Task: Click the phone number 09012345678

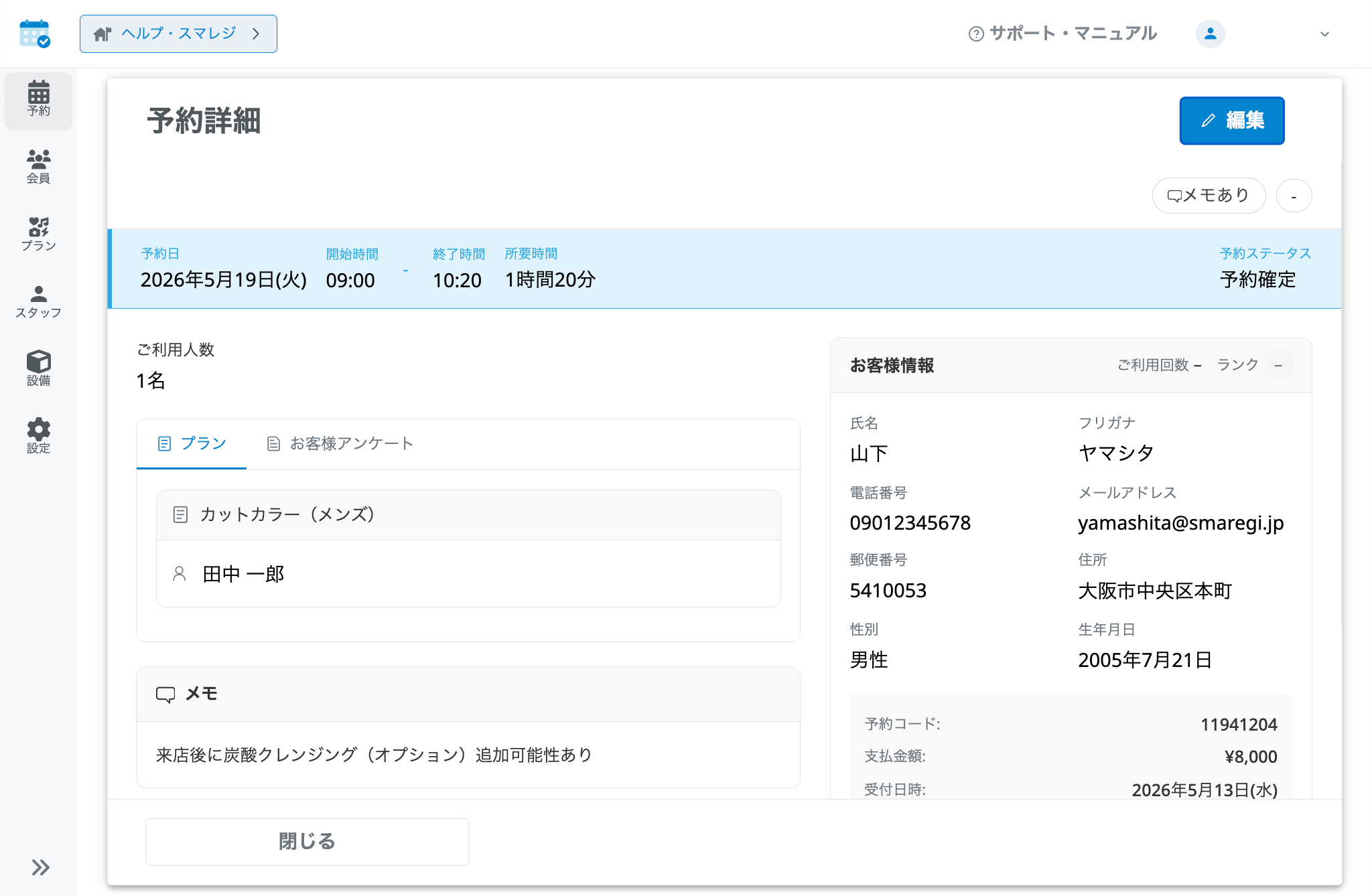Action: [x=910, y=523]
